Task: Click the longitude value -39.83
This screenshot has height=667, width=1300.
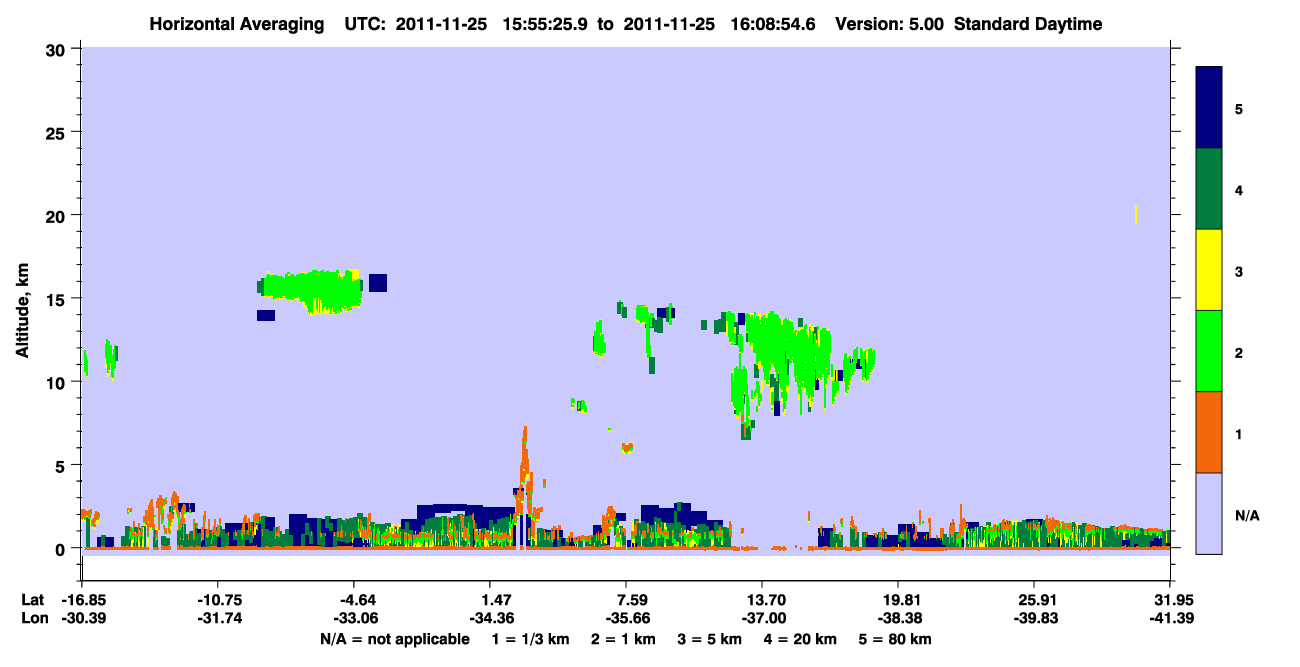Action: 1034,618
